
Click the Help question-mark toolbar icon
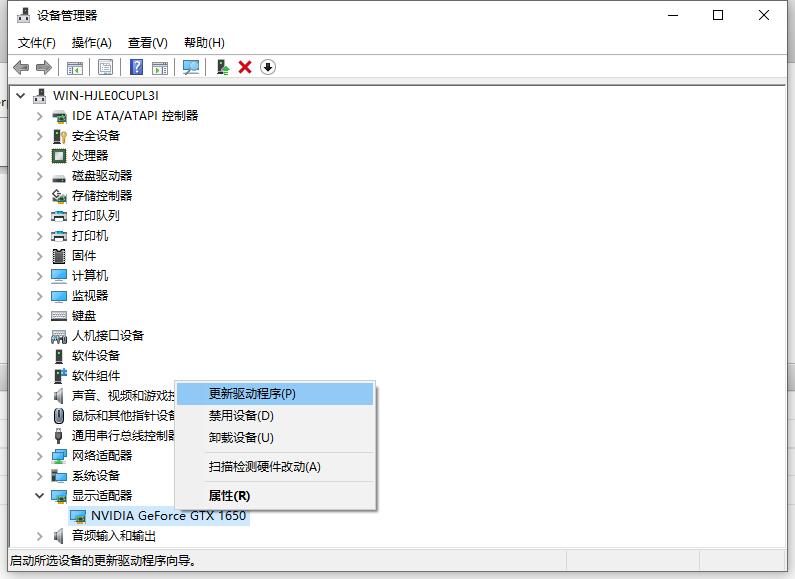[136, 67]
